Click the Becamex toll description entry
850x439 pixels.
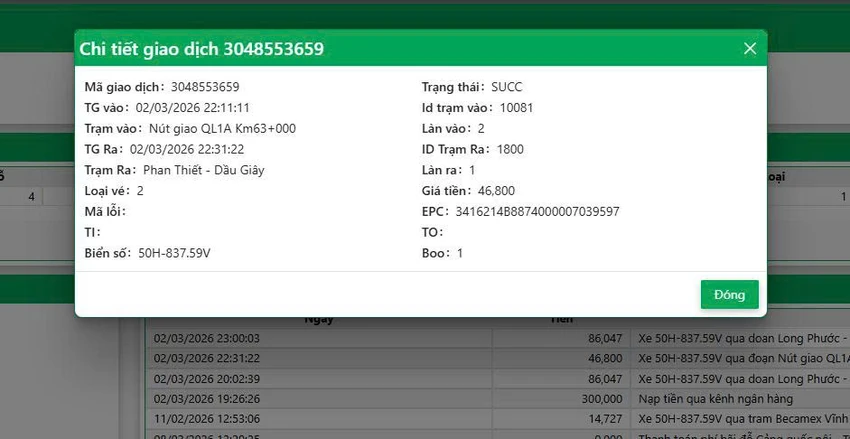click(744, 419)
